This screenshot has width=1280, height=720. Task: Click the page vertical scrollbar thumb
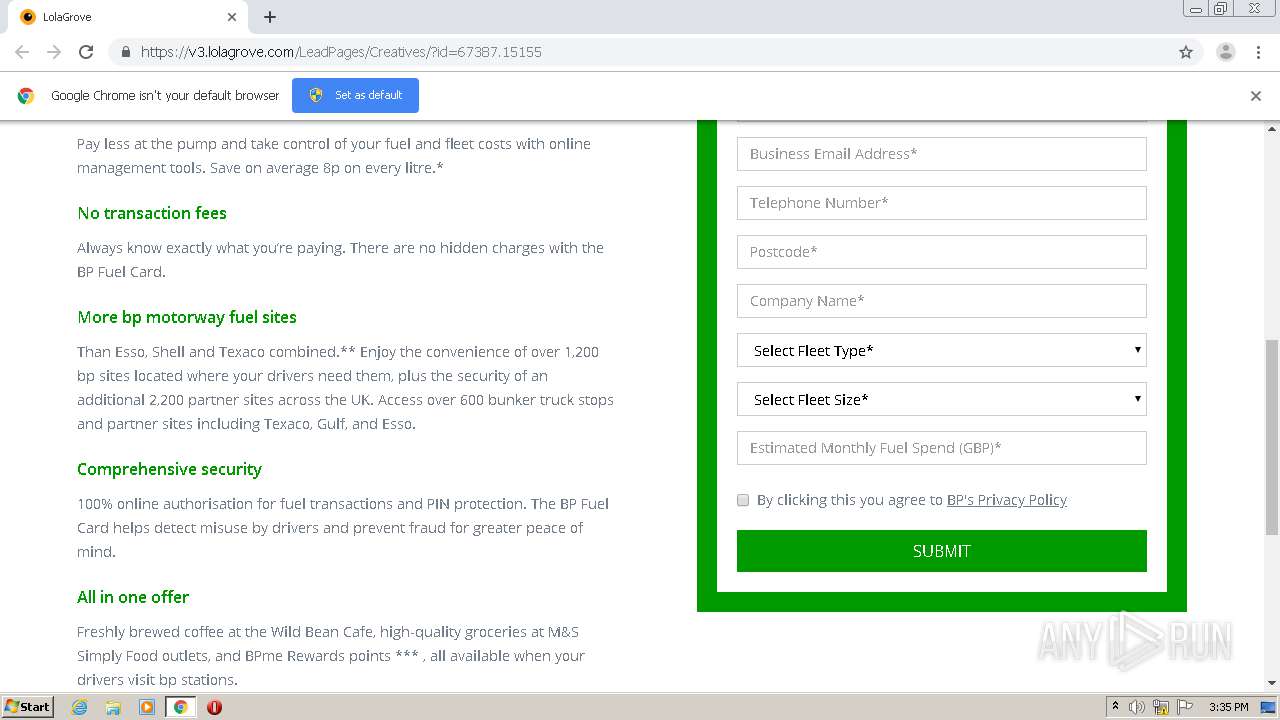pyautogui.click(x=1272, y=437)
